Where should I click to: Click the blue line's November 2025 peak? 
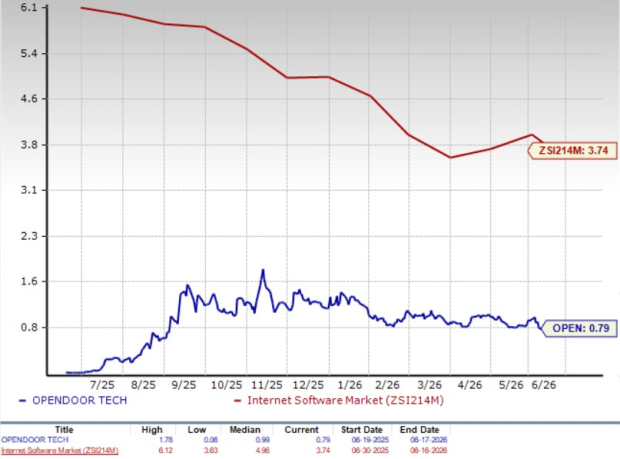263,270
